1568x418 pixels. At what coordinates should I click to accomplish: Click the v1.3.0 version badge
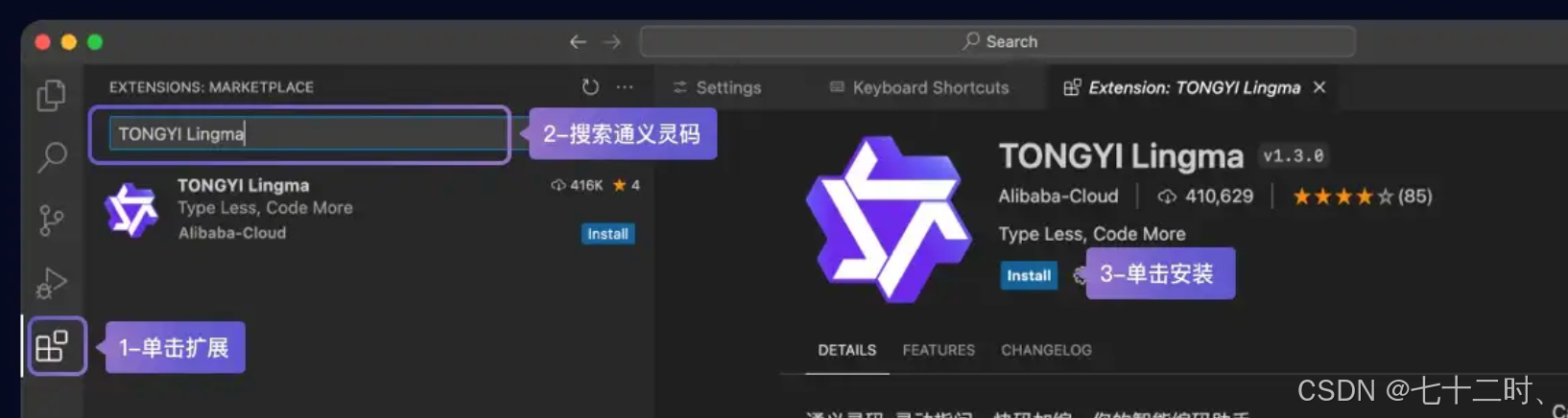coord(1294,155)
